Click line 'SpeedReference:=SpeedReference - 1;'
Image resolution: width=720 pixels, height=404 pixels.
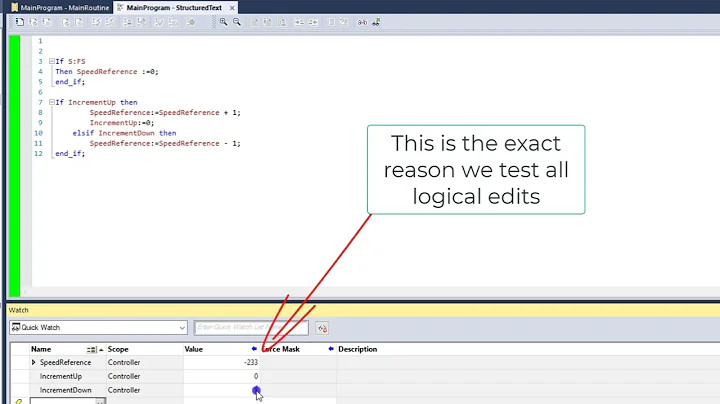[165, 143]
